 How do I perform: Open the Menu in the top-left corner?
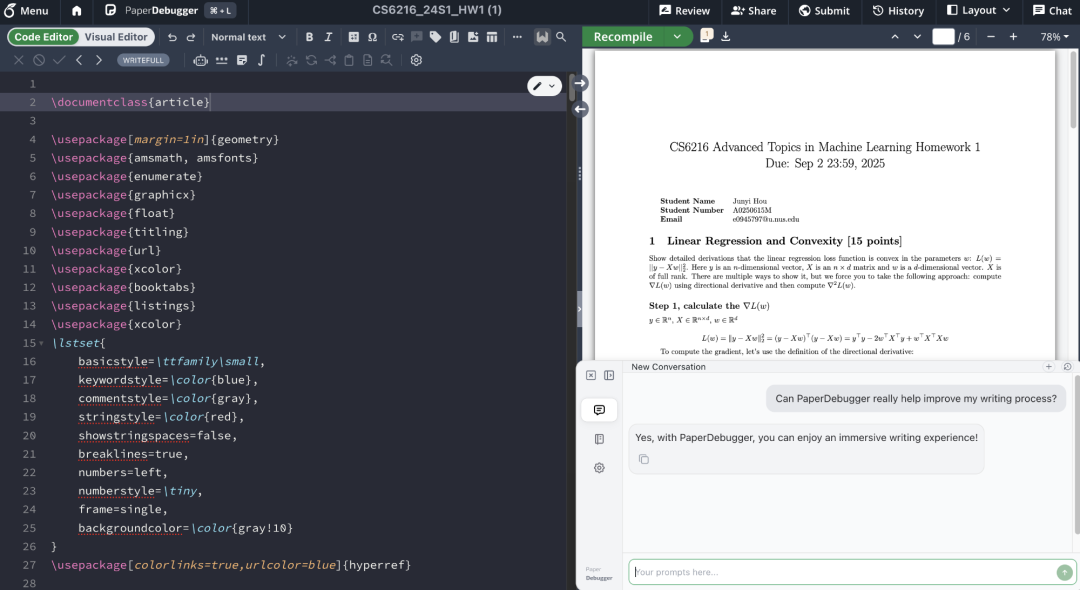click(x=28, y=11)
